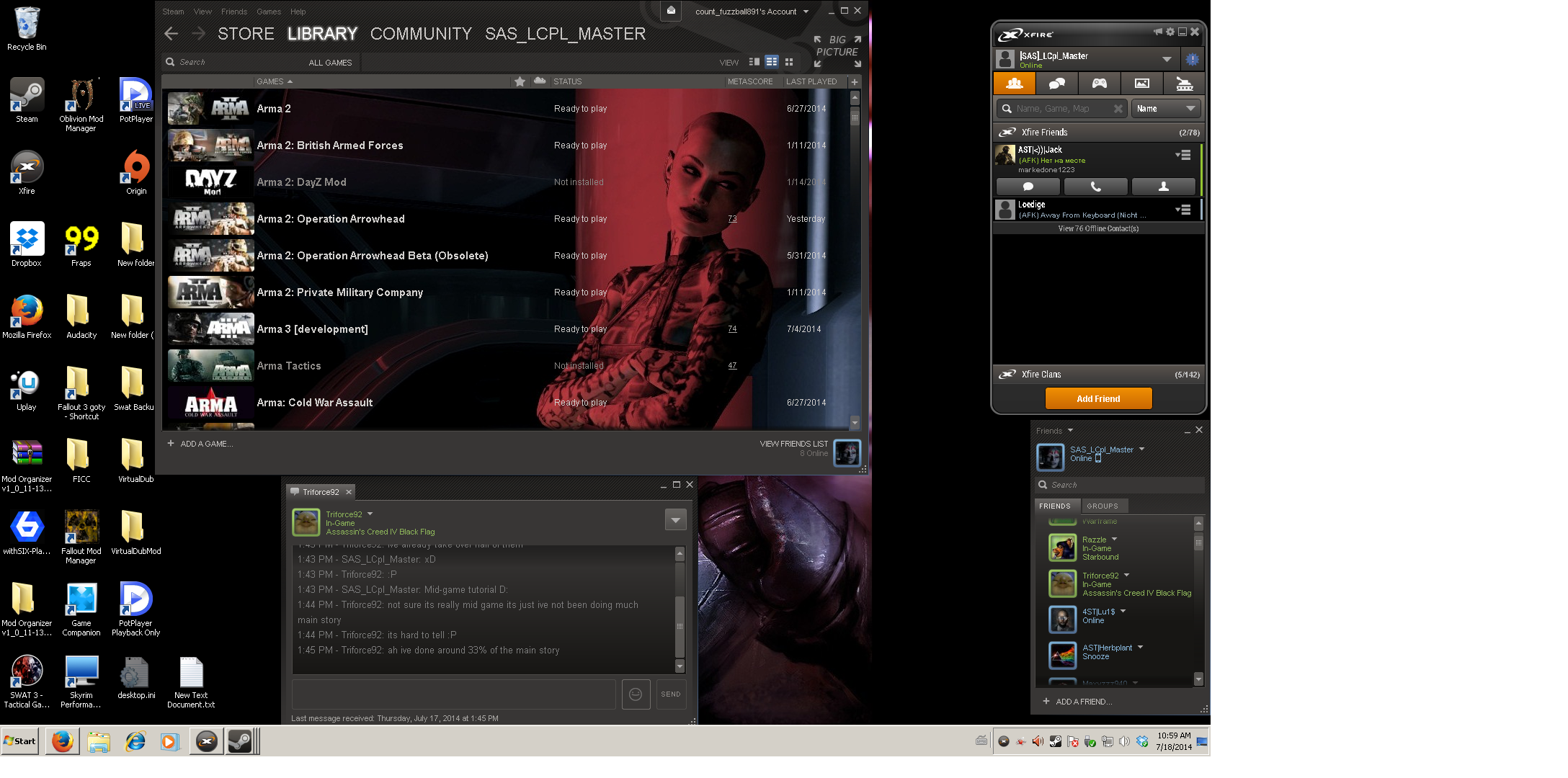The width and height of the screenshot is (1568, 778).
Task: Select Triforce92 chat tab
Action: click(x=321, y=492)
